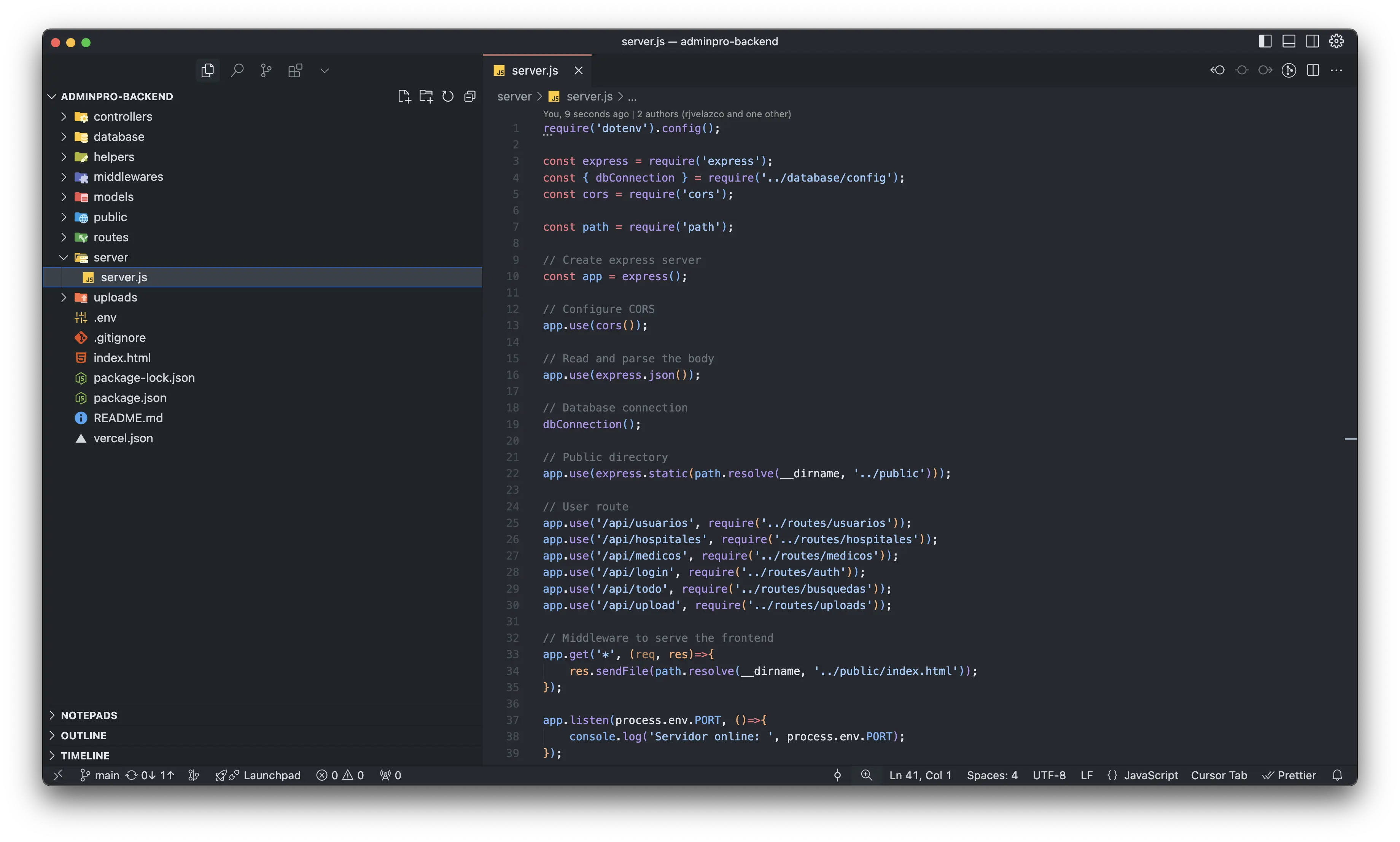The image size is (1400, 842).
Task: Toggle the bottom panel layout button
Action: coord(1289,41)
